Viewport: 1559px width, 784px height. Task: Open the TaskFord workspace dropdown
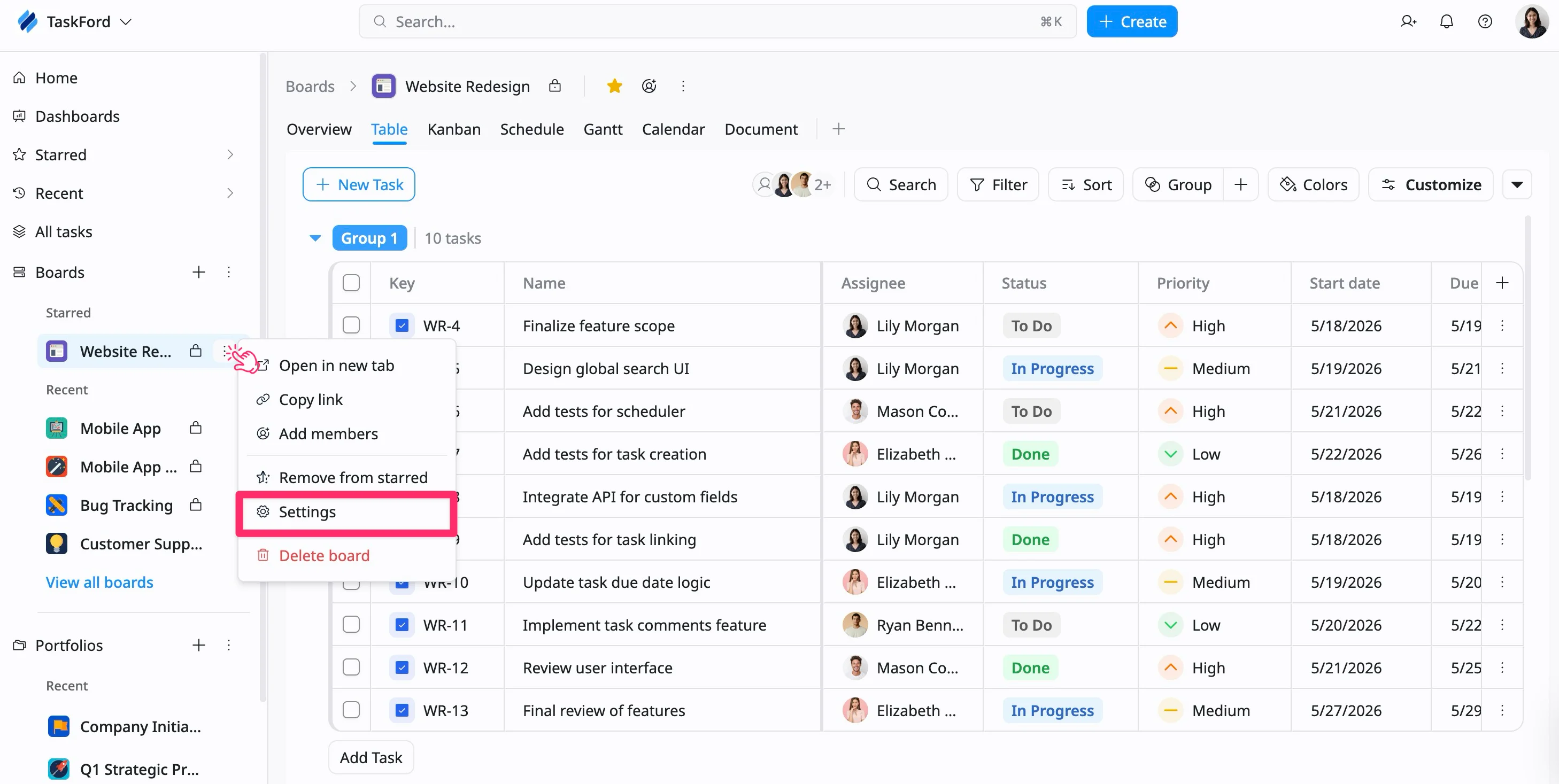(x=126, y=22)
